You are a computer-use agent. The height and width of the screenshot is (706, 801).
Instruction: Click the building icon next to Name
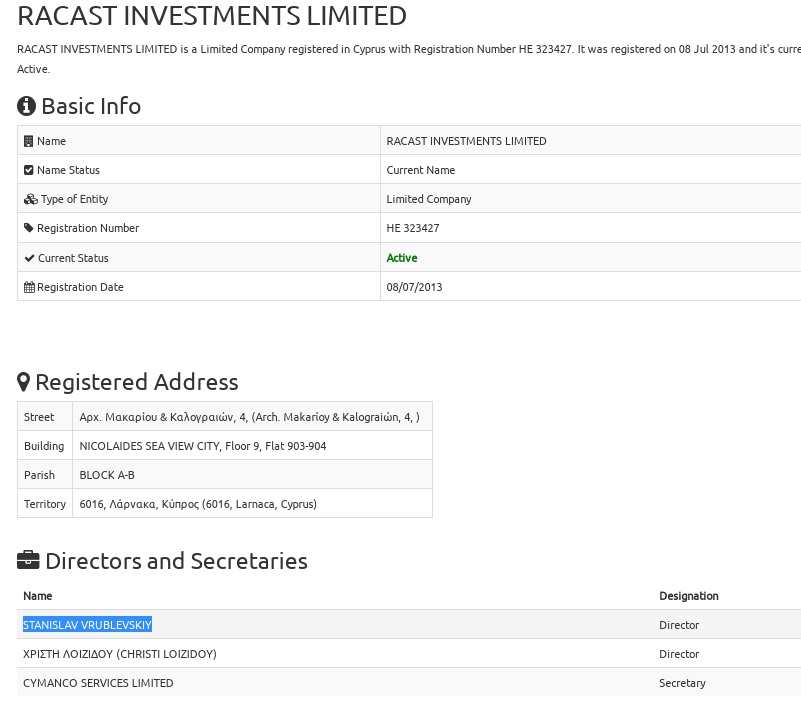(29, 141)
